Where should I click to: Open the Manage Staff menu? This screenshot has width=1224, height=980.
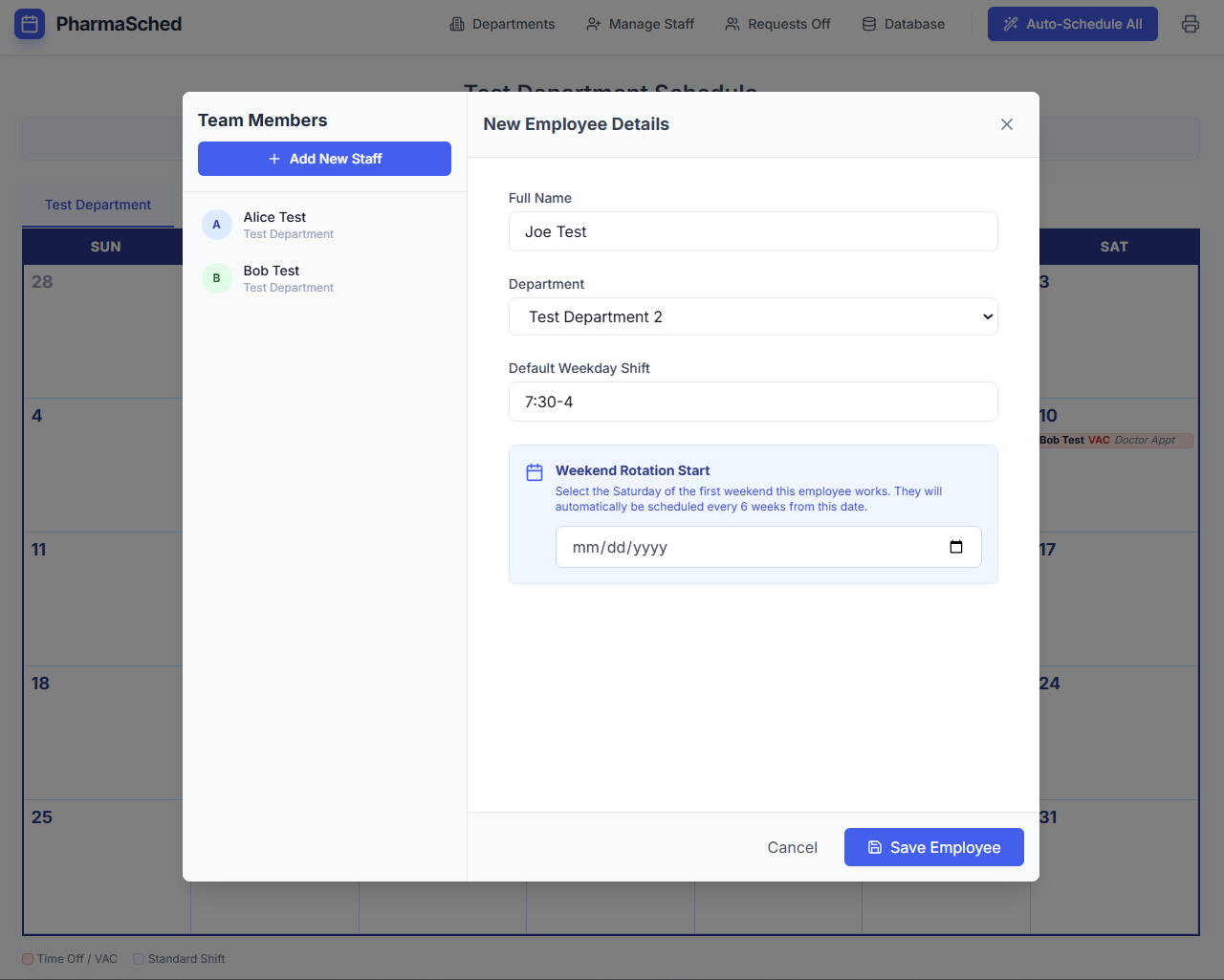[x=640, y=24]
